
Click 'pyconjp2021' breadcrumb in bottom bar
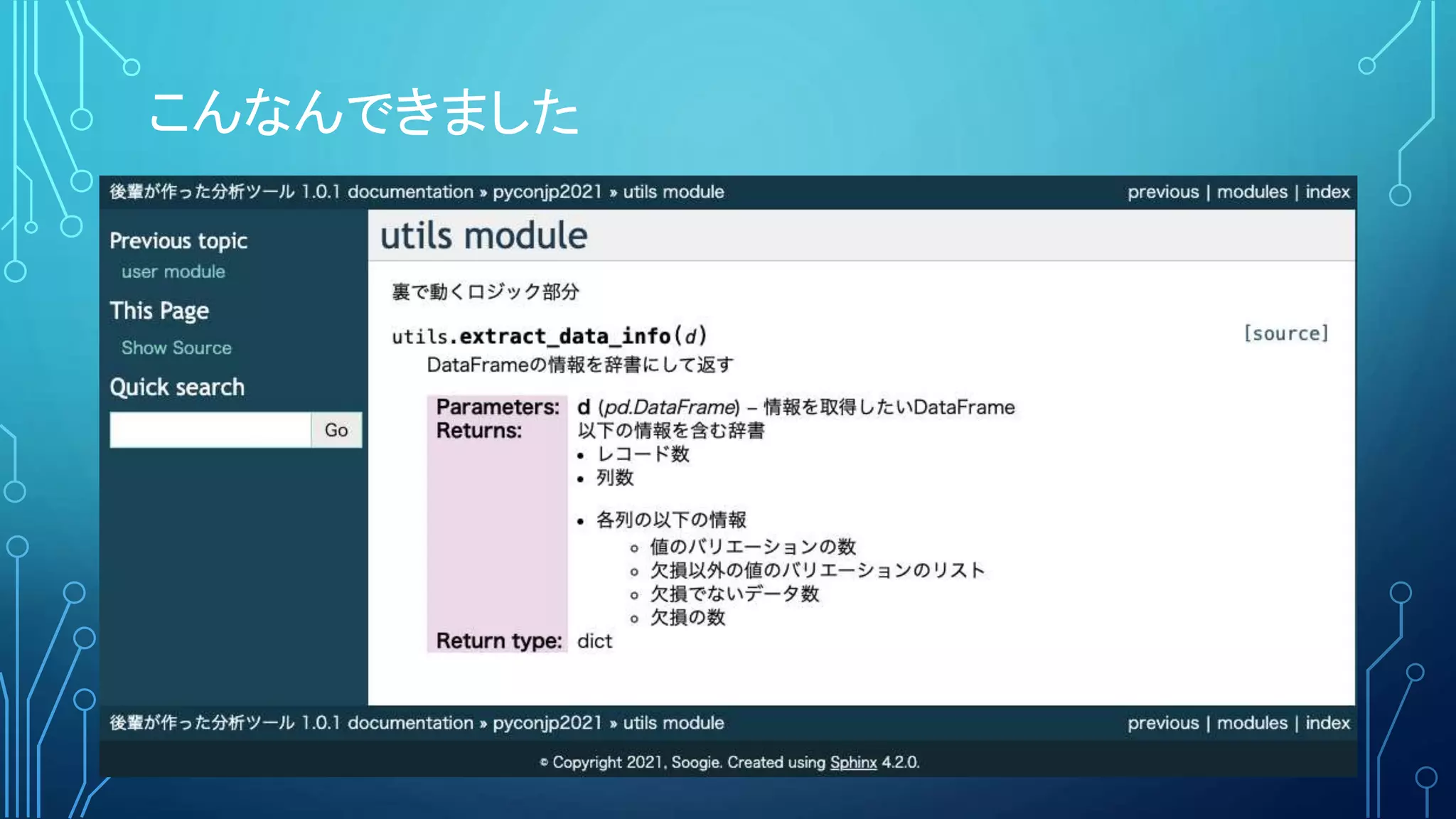(x=547, y=723)
